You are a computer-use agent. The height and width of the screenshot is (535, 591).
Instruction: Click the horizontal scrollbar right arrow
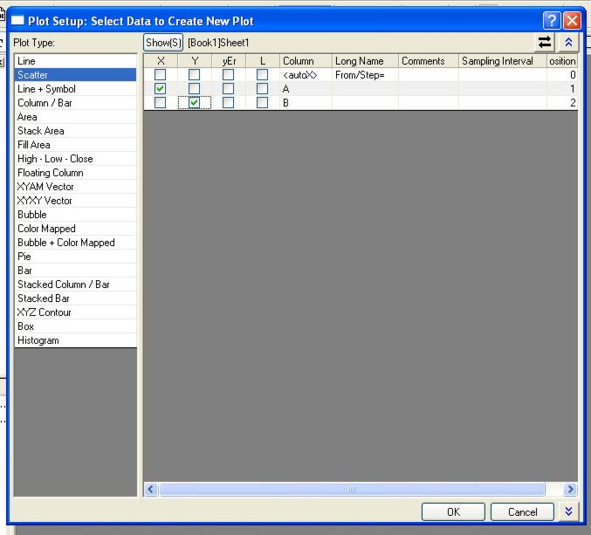coord(570,489)
